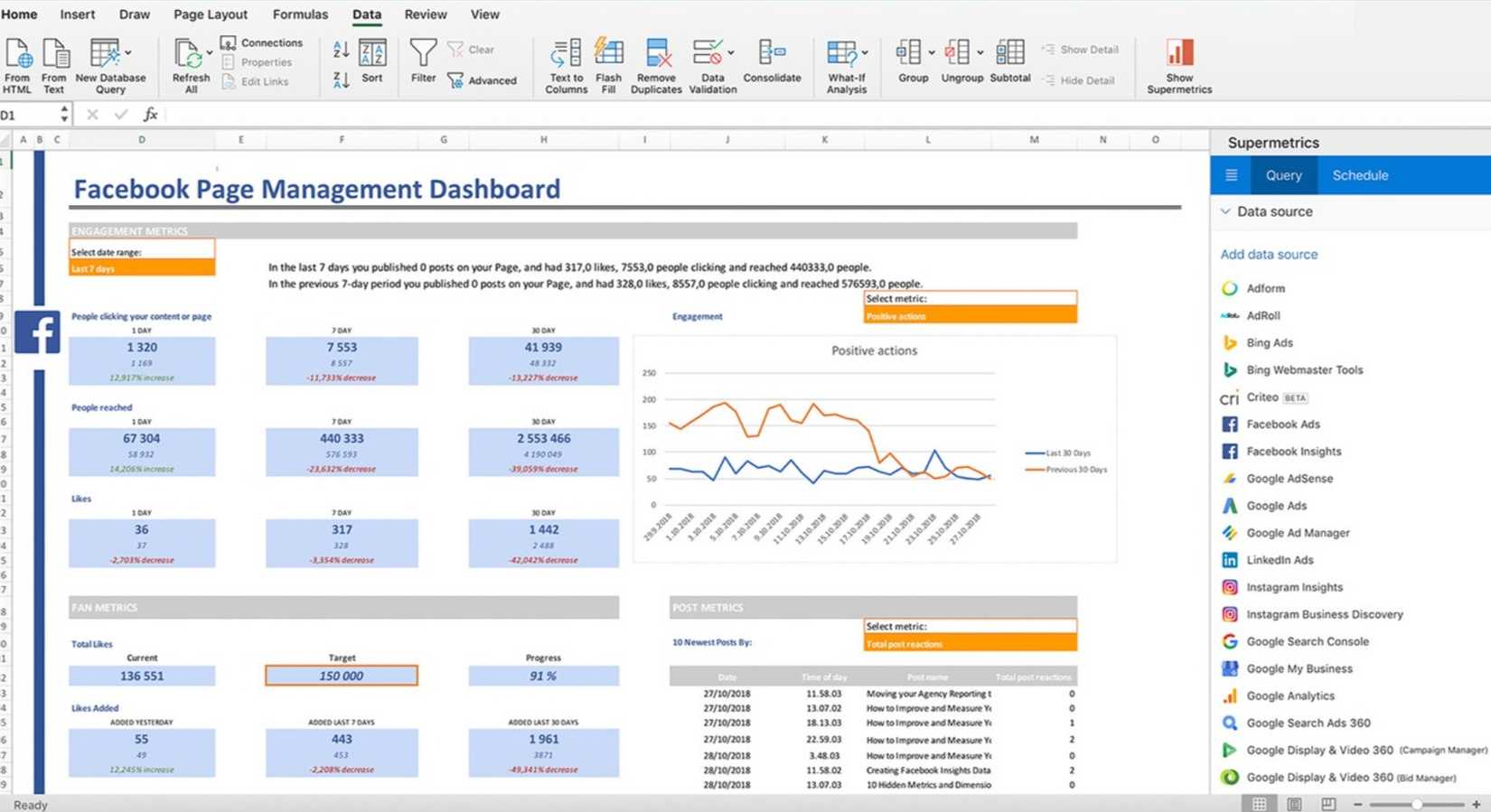
Task: Open the Refresh All dropdown arrow
Action: coord(210,52)
